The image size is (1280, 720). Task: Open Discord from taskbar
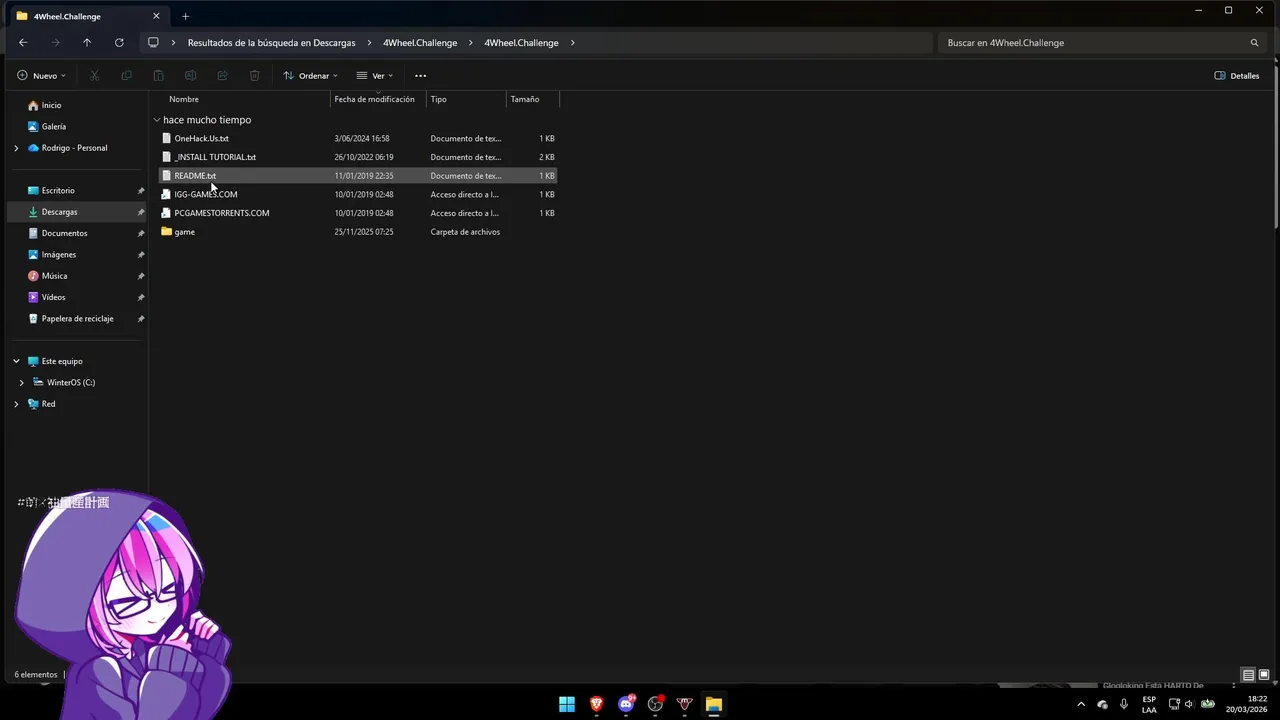point(626,704)
